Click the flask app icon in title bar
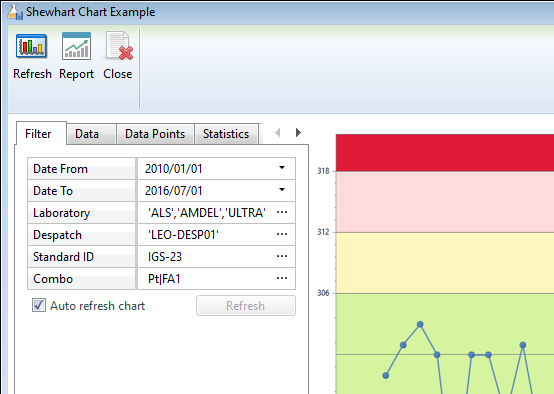554x394 pixels. point(14,12)
